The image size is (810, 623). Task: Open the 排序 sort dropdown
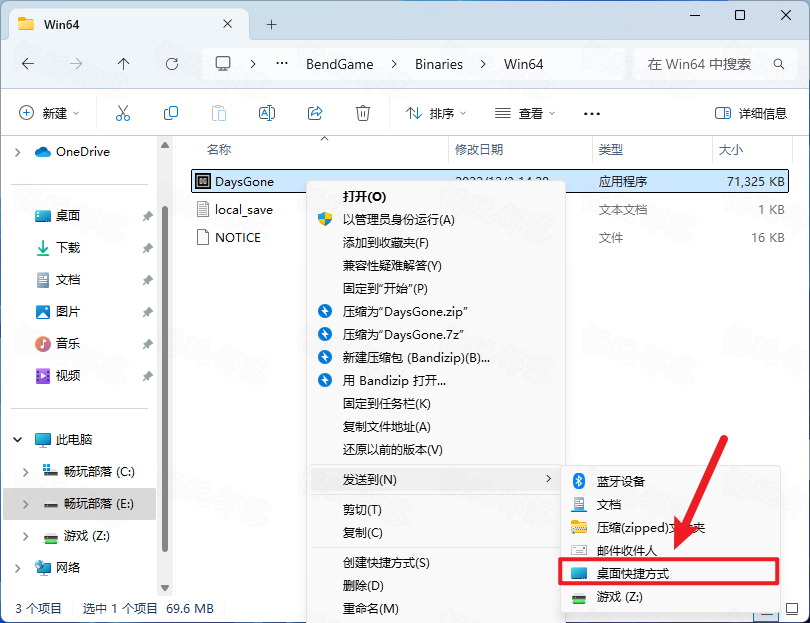pyautogui.click(x=436, y=113)
